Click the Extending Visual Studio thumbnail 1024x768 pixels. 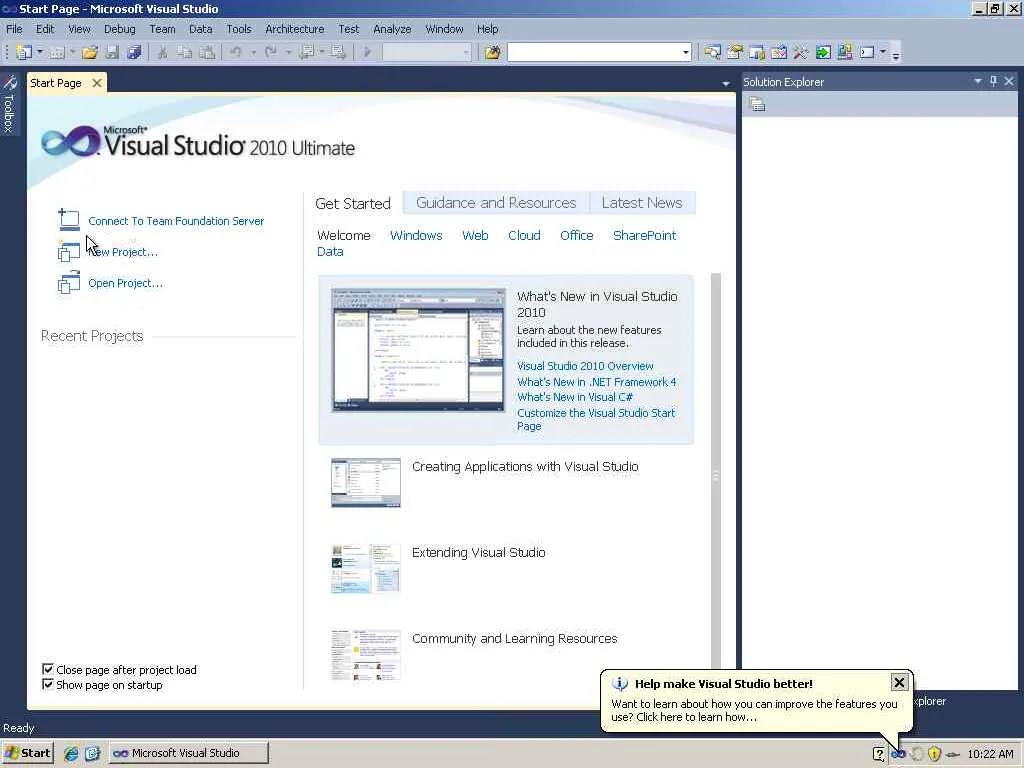pyautogui.click(x=366, y=568)
